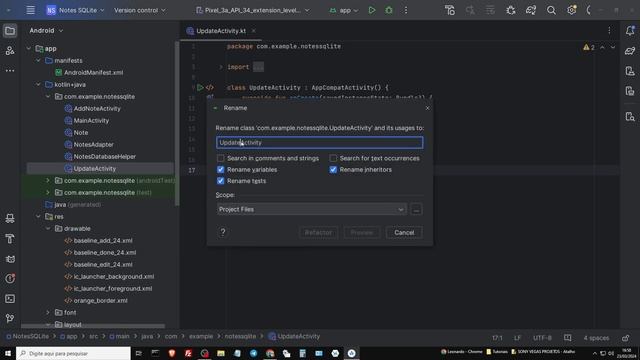Click the UTF-8 encoding status widget
The image size is (640, 360).
[x=542, y=338]
